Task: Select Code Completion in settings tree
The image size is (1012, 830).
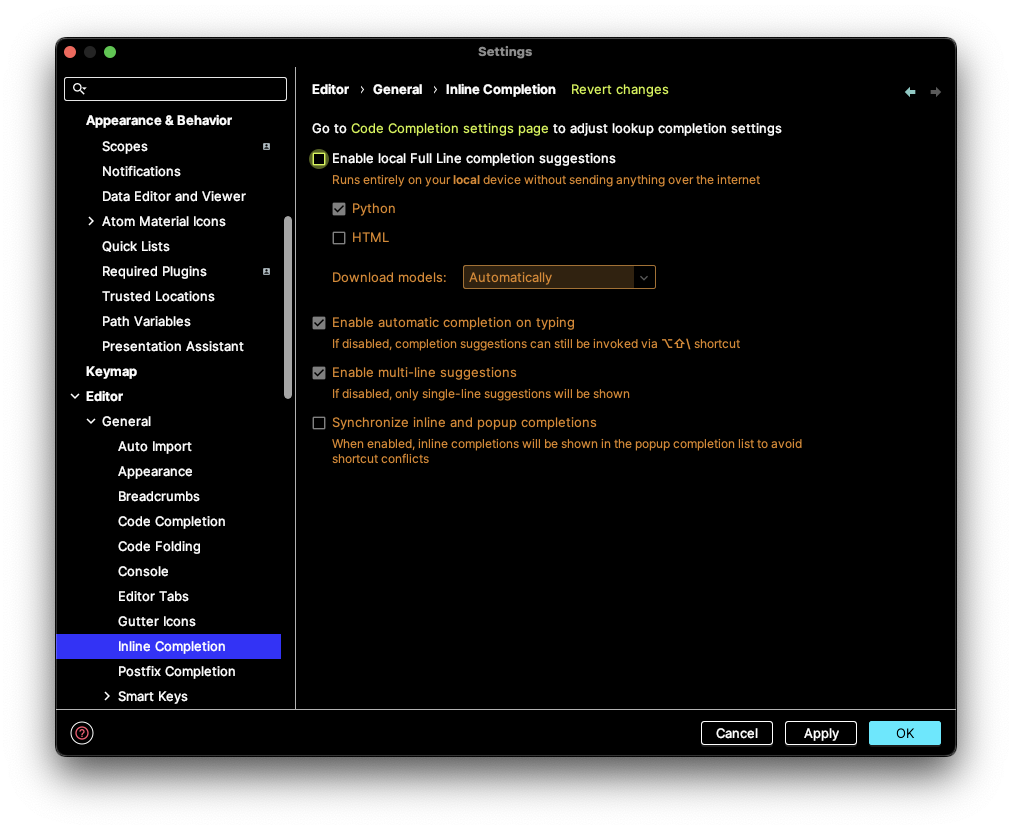Action: click(171, 522)
